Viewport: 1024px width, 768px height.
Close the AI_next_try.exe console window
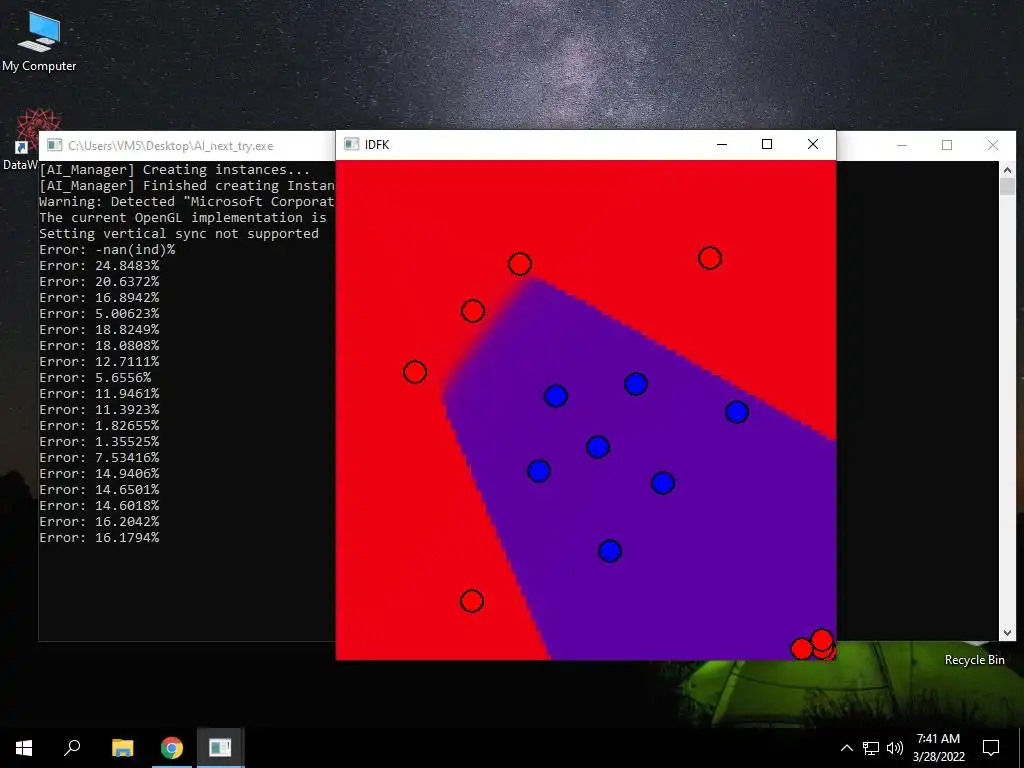pos(993,145)
